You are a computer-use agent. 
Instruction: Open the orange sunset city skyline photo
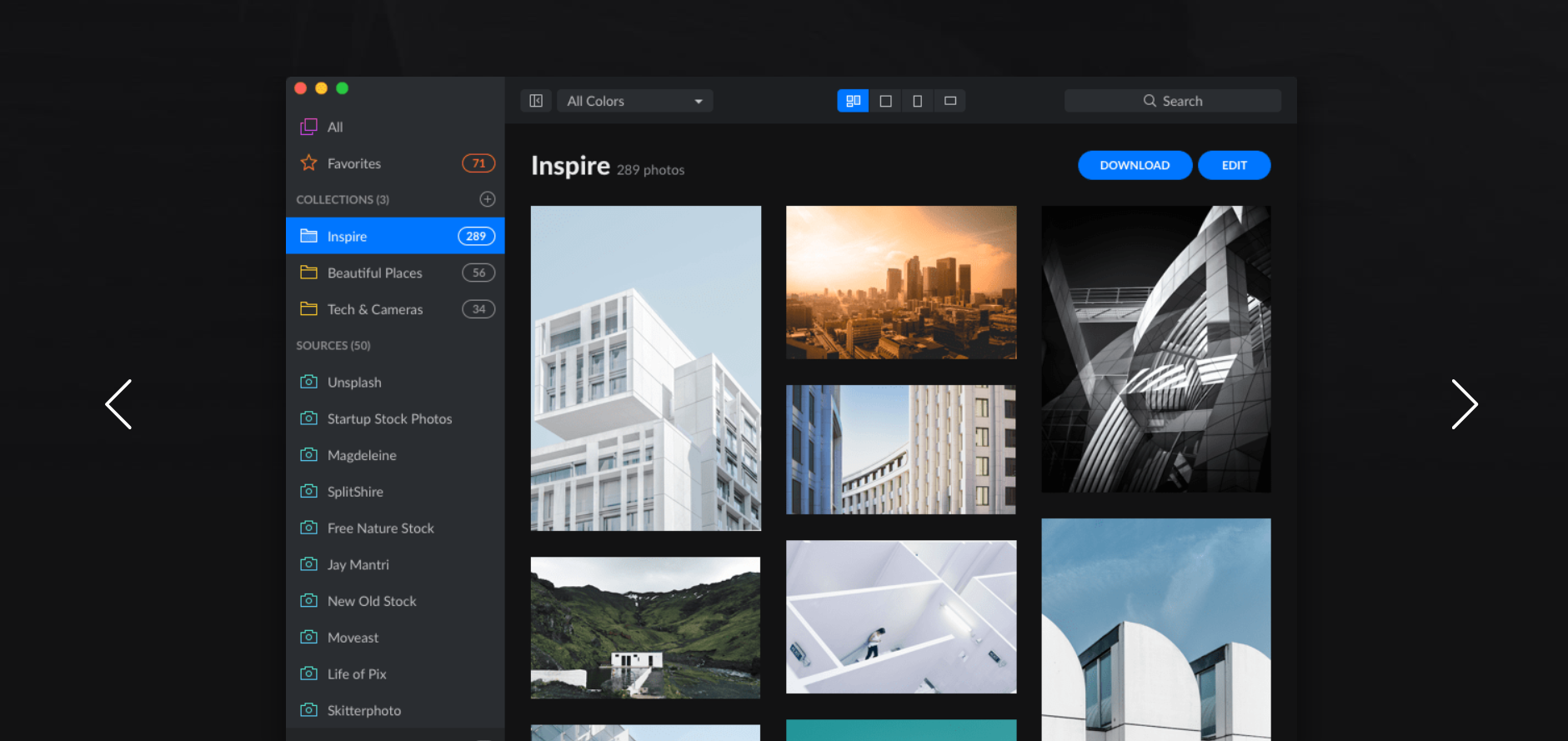coord(901,283)
